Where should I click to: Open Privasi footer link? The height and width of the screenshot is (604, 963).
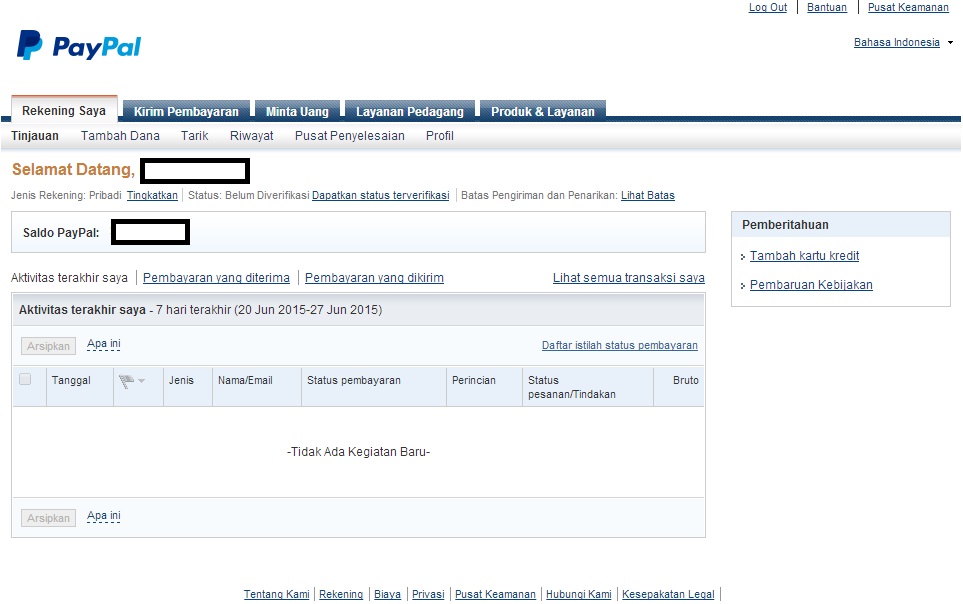click(x=428, y=594)
